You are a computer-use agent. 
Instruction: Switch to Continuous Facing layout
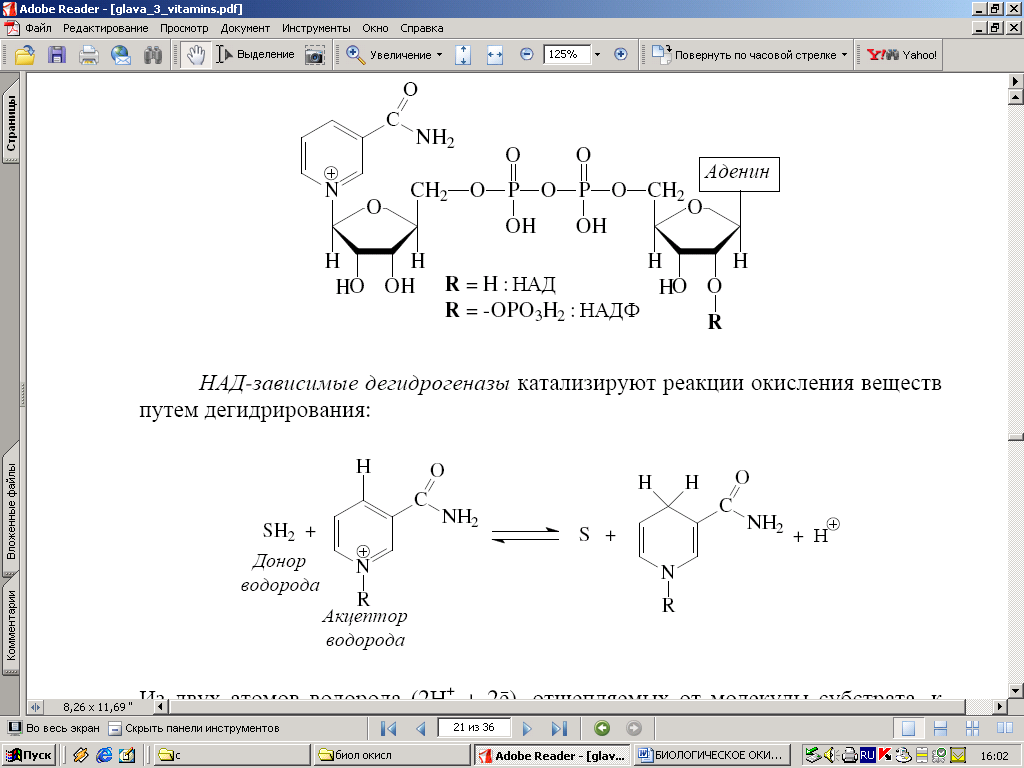tap(972, 728)
